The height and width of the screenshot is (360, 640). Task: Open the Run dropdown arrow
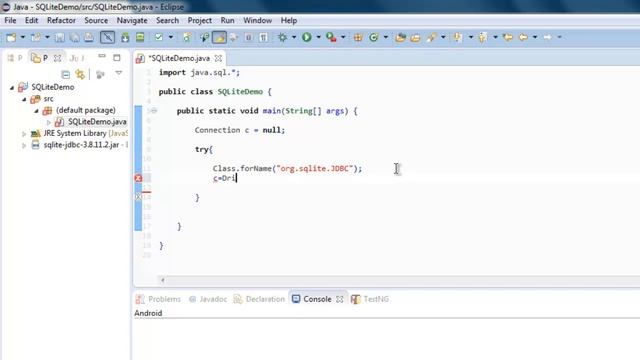(x=318, y=38)
